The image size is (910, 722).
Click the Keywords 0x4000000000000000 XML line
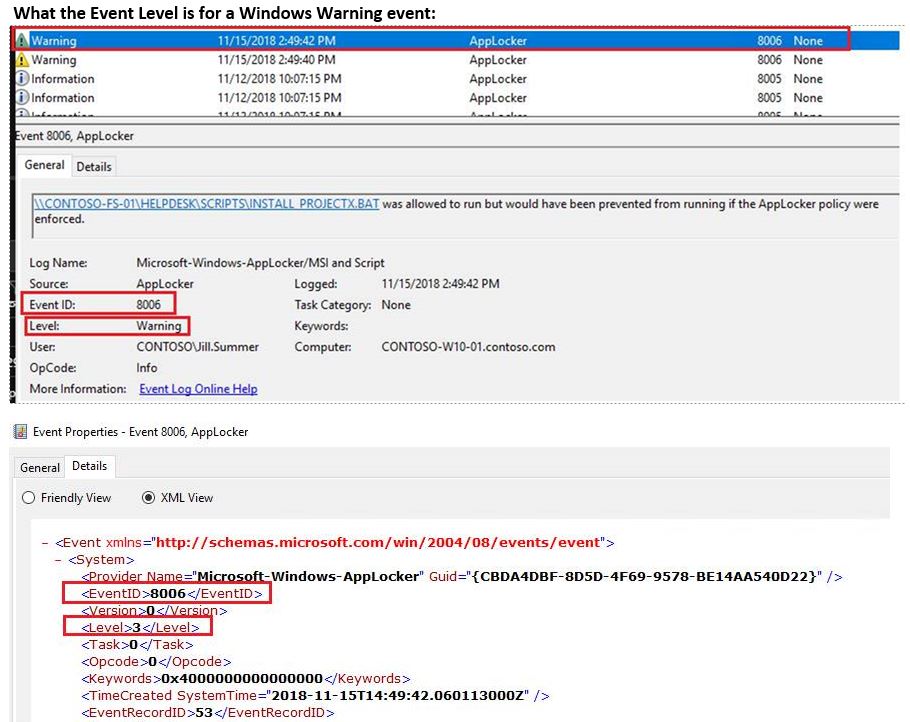pos(246,678)
